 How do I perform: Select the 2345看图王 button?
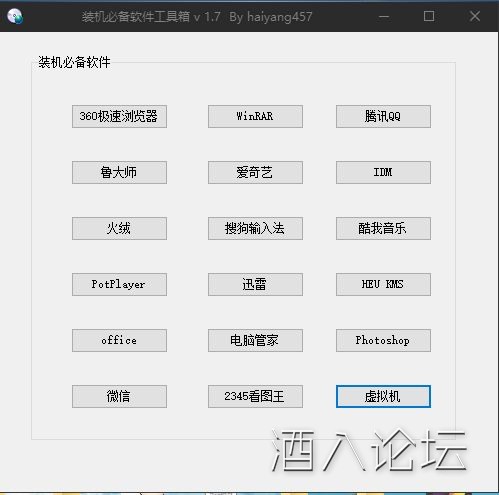click(255, 396)
